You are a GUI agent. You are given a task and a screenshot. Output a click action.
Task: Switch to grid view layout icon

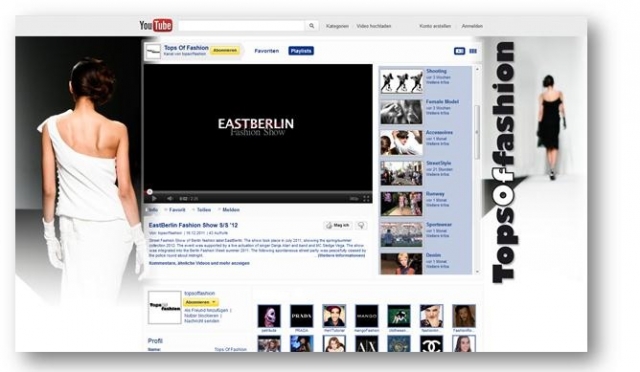473,51
